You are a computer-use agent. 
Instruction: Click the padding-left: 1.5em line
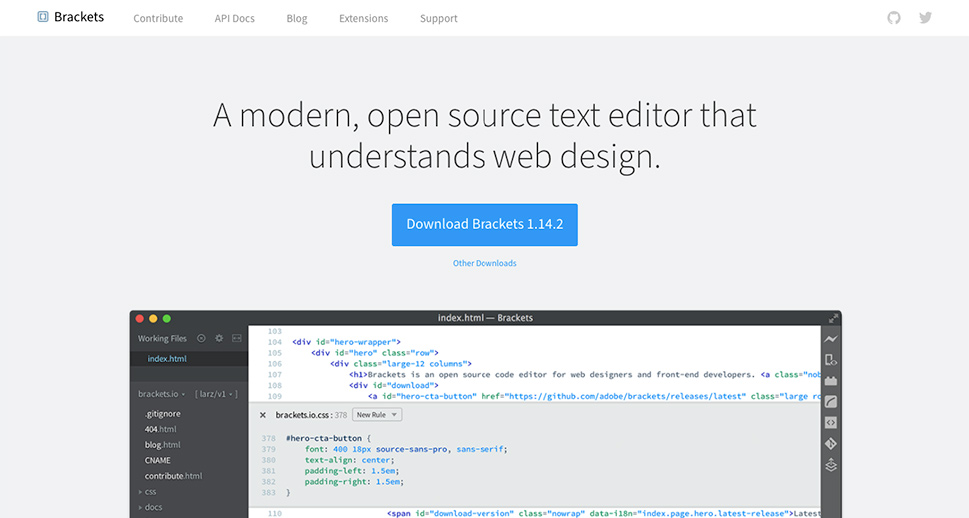click(352, 470)
